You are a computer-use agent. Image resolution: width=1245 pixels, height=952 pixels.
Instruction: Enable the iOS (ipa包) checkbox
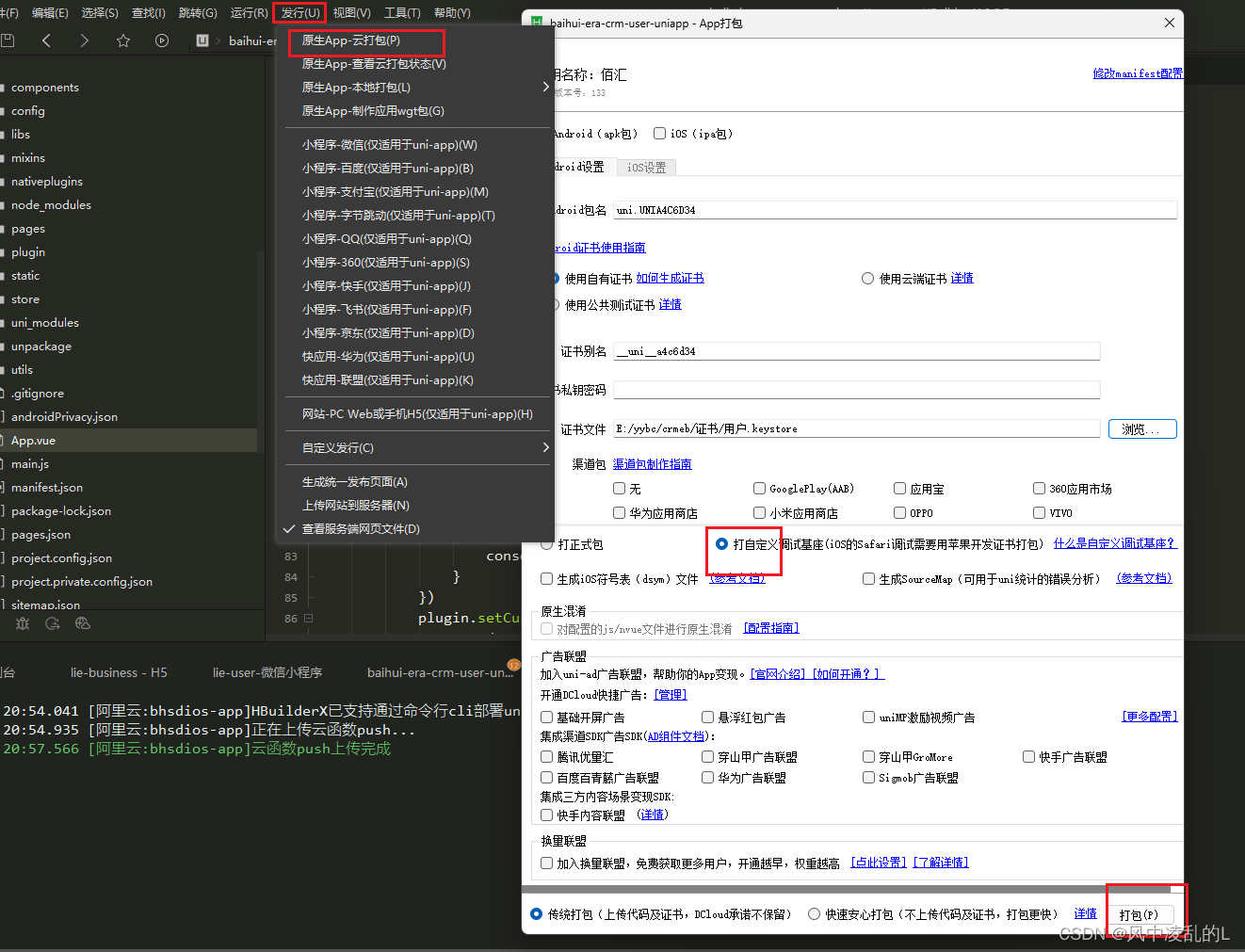coord(658,133)
